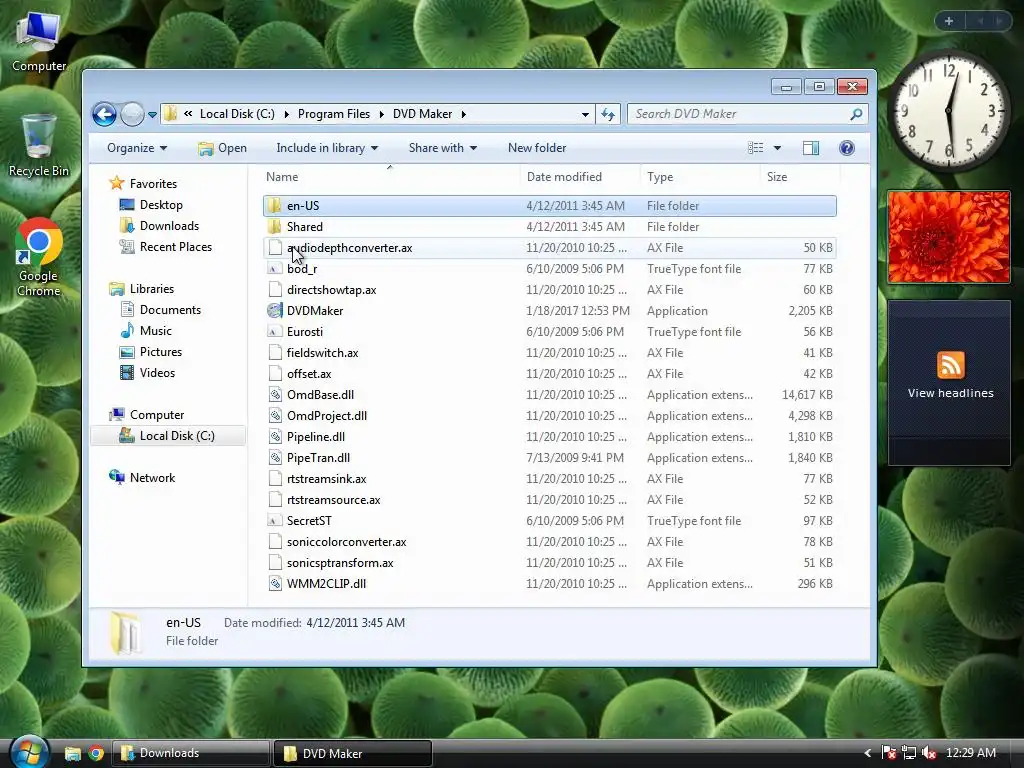Open Explorer help question mark
The width and height of the screenshot is (1024, 768).
(x=846, y=148)
